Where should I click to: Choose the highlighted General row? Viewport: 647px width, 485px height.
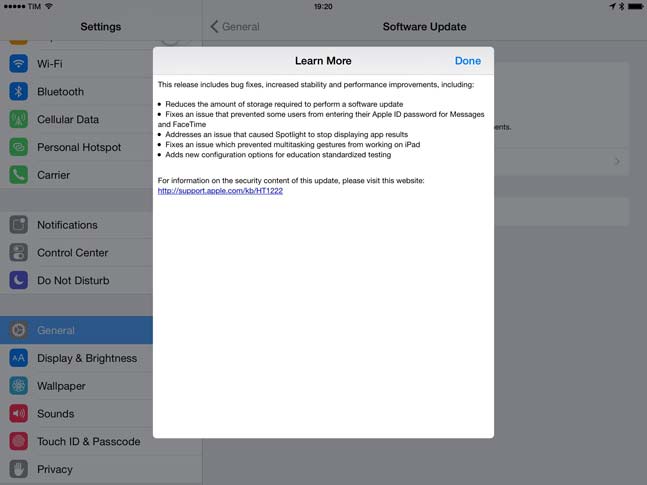click(x=76, y=330)
